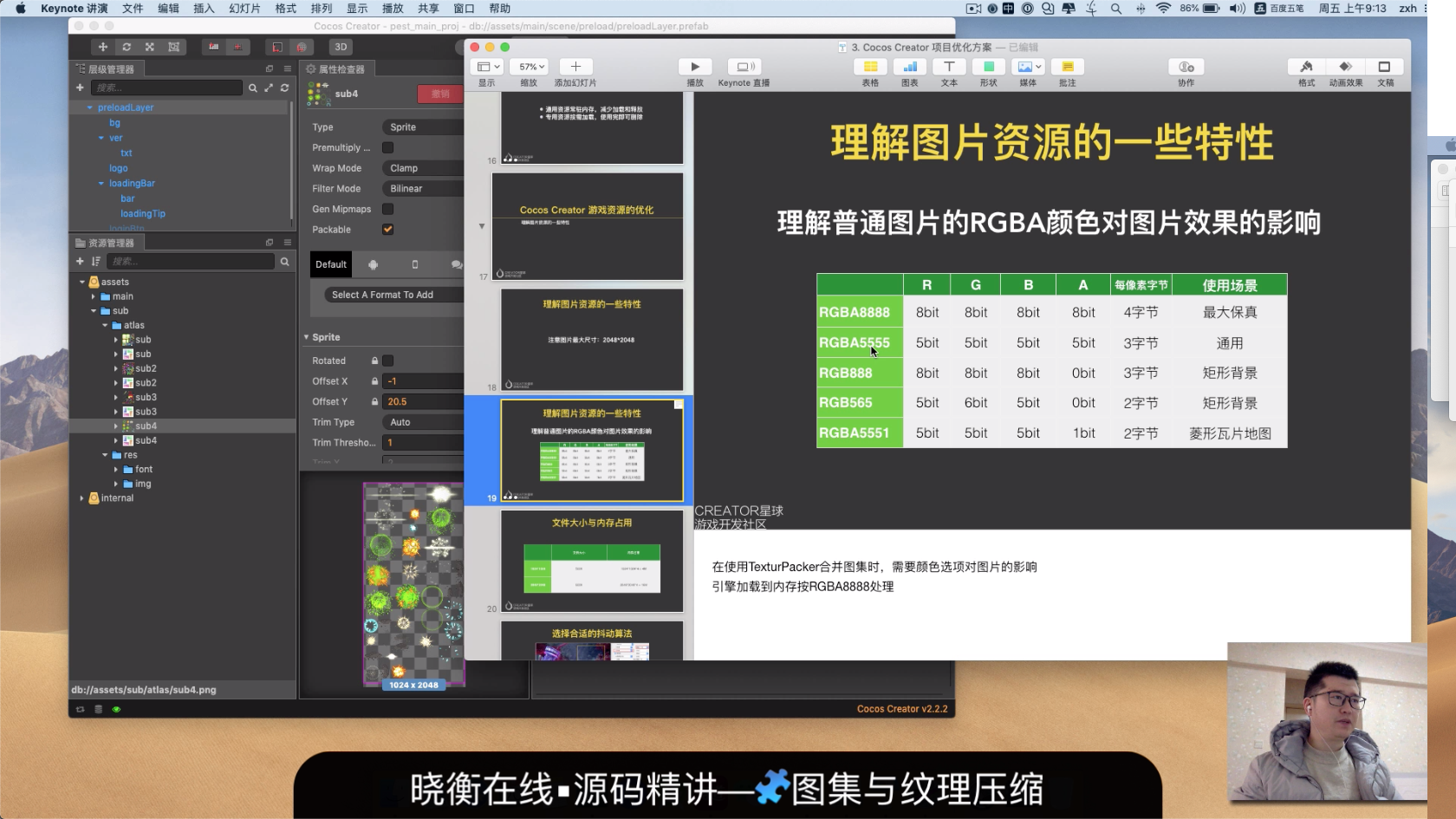
Task: Open the Select A Format To Add dropdown
Action: coord(395,295)
